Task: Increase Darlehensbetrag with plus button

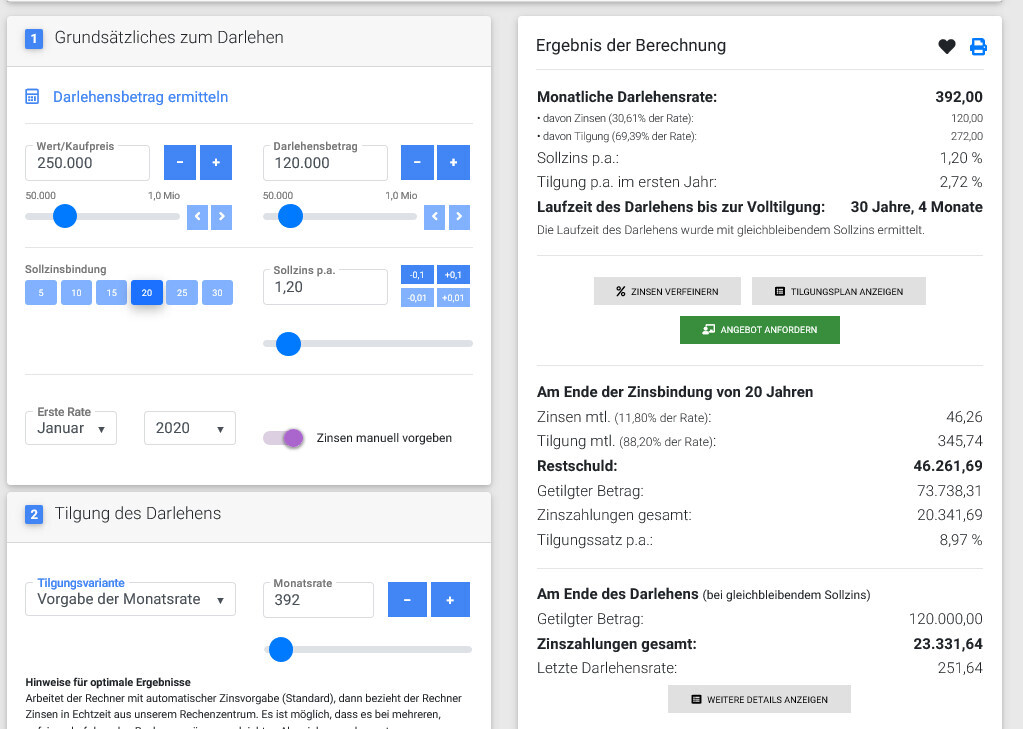Action: tap(453, 162)
